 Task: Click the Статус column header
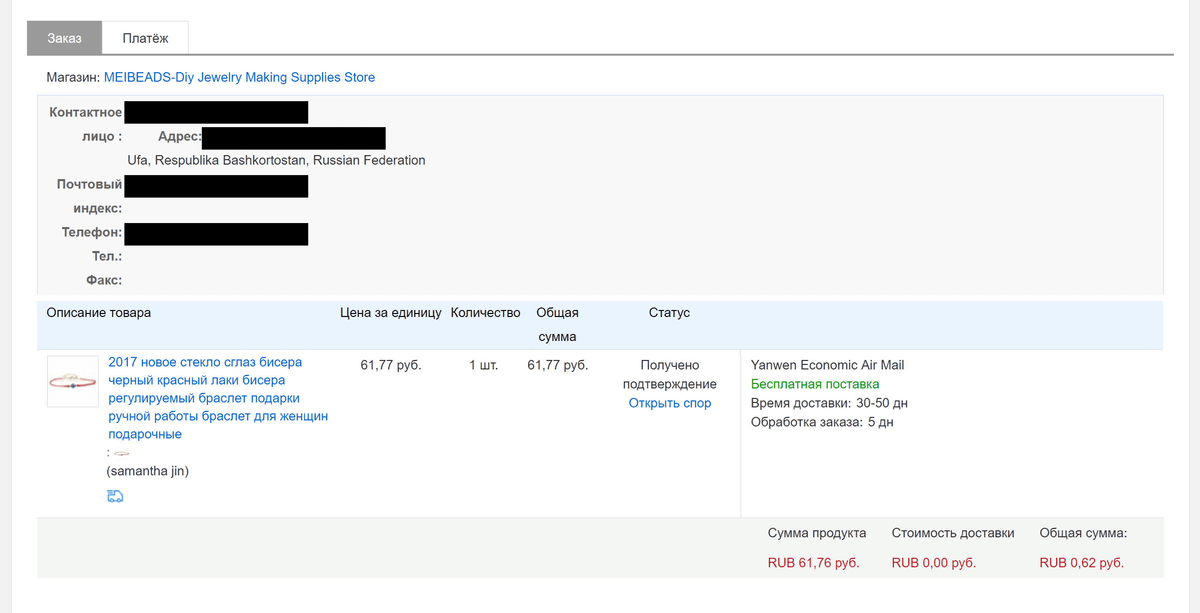669,313
